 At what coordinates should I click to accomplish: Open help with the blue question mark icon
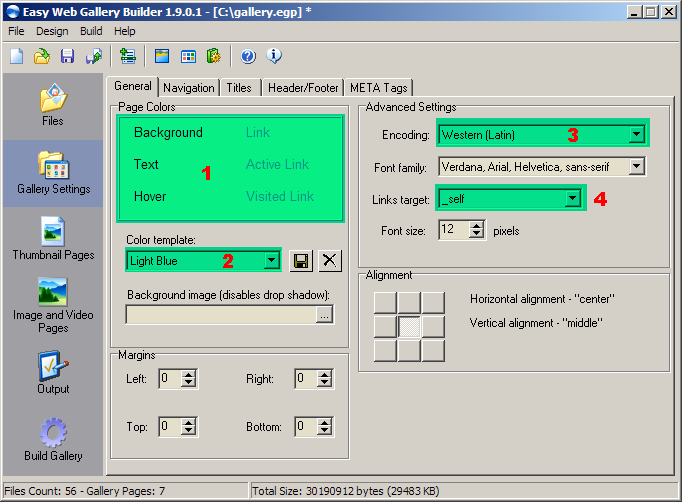click(x=248, y=56)
